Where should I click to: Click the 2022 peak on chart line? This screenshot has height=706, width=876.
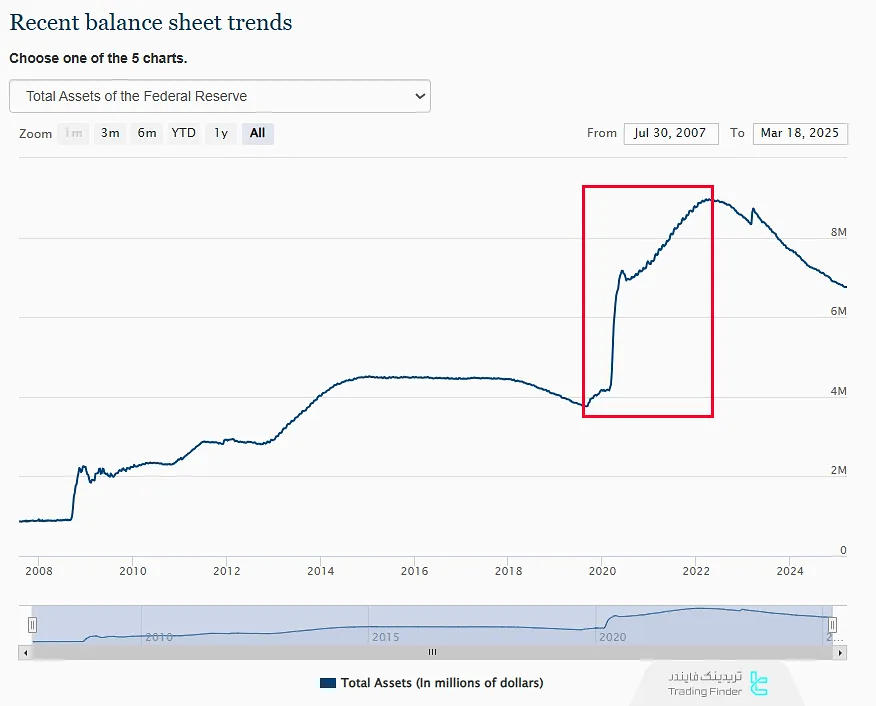[x=709, y=199]
